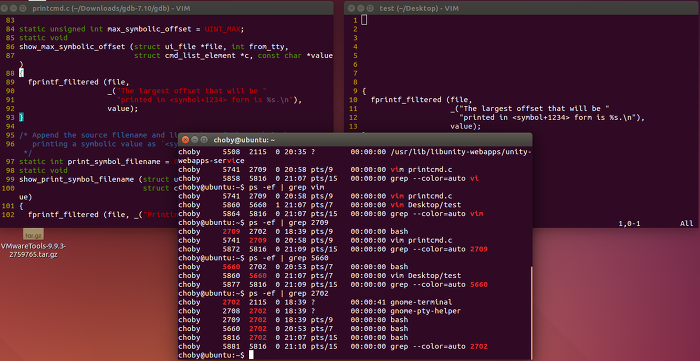Click '/usr/lib/libunity-webapps/unity-' path in terminal
Screen dimensions: 700x361
[461, 152]
